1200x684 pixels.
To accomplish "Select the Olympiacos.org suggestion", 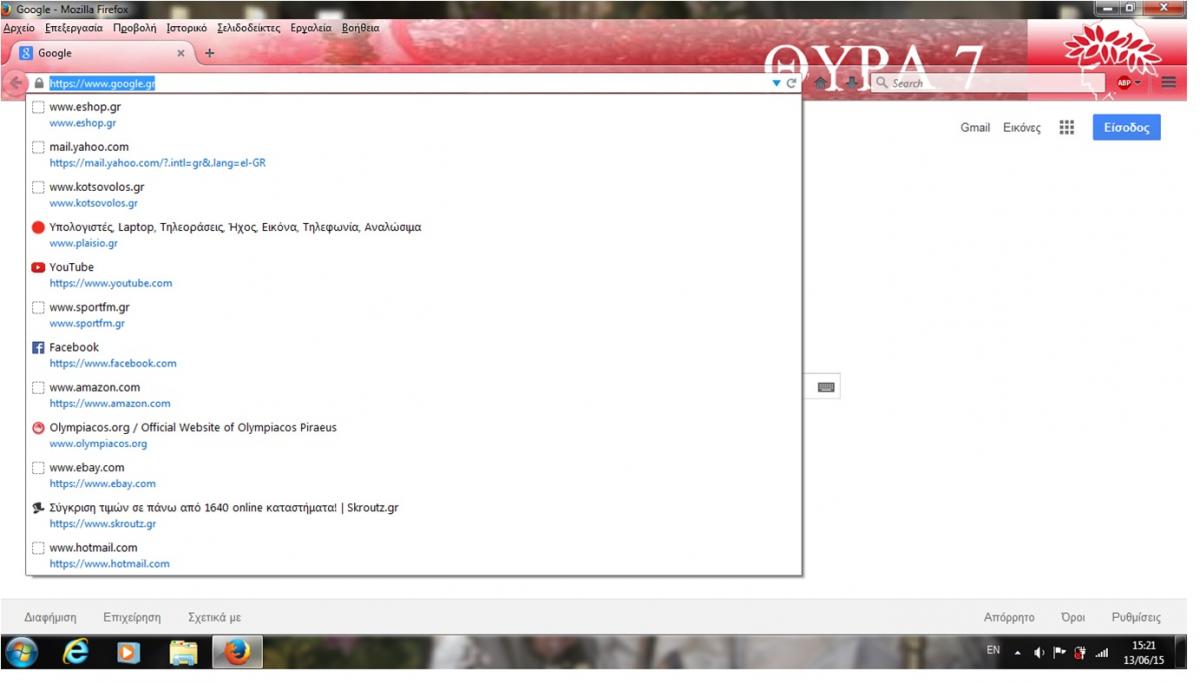I will click(414, 435).
